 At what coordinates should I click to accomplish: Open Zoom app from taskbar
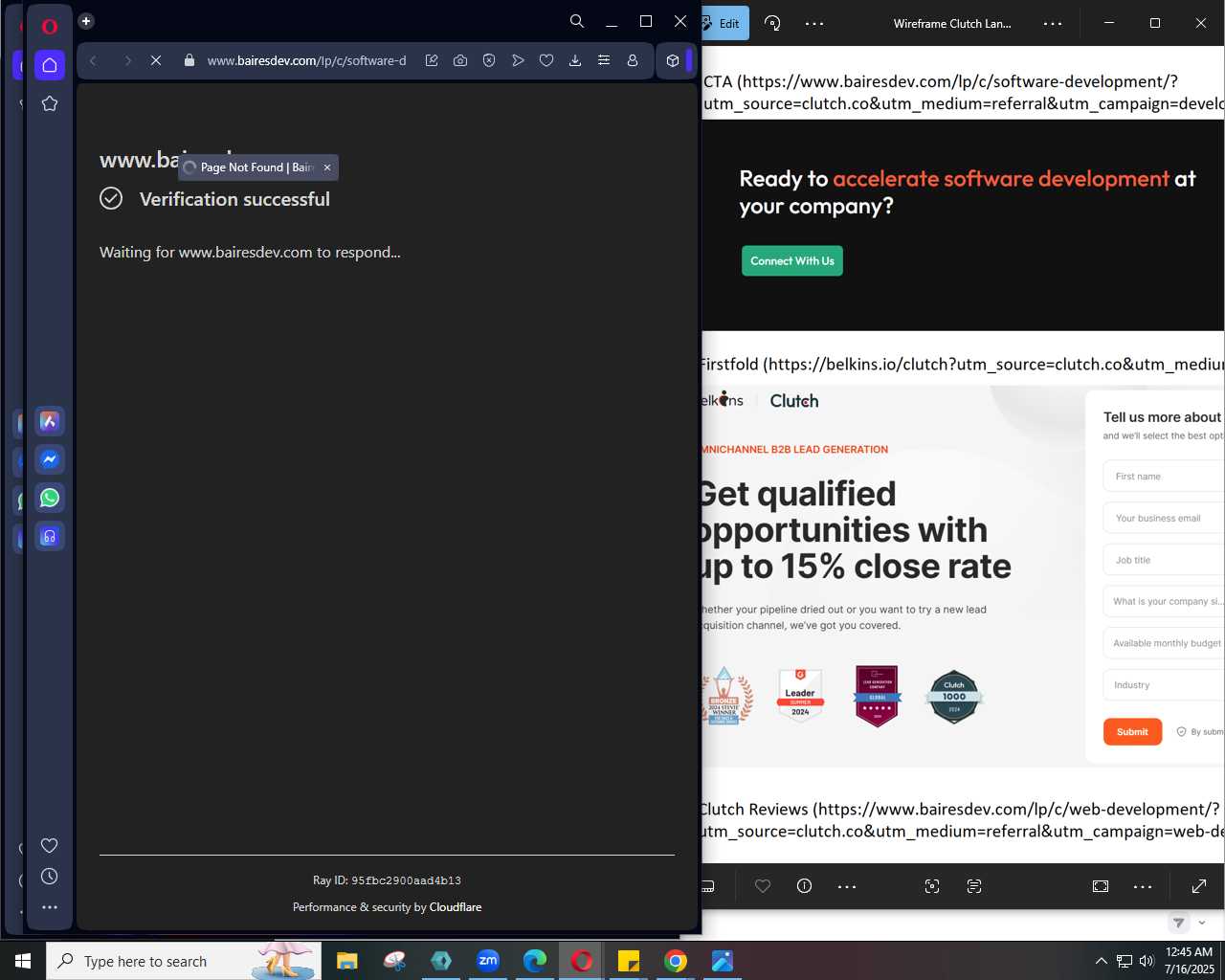pyautogui.click(x=488, y=961)
